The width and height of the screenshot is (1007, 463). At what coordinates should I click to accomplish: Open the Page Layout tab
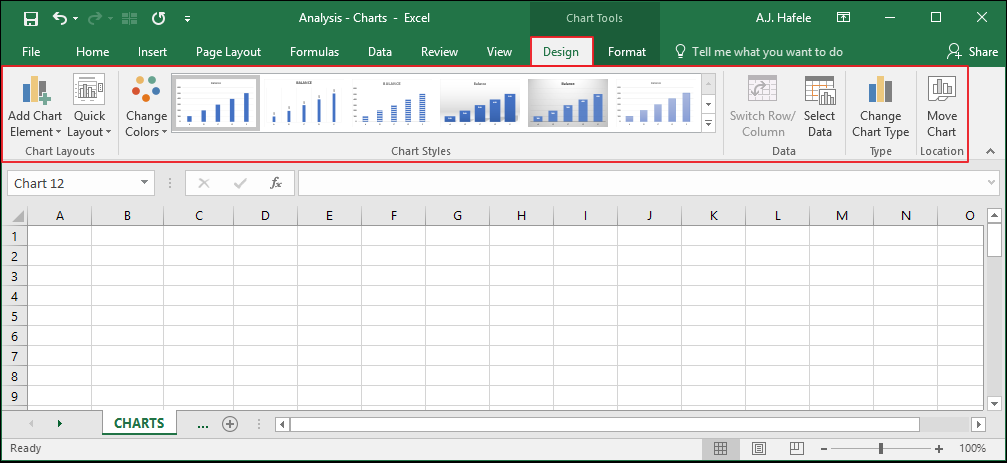click(x=229, y=52)
